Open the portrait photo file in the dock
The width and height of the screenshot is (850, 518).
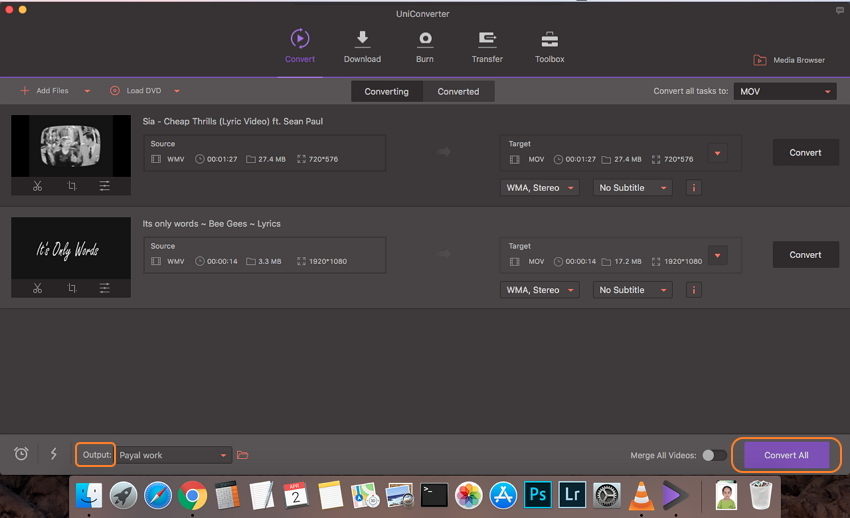726,495
